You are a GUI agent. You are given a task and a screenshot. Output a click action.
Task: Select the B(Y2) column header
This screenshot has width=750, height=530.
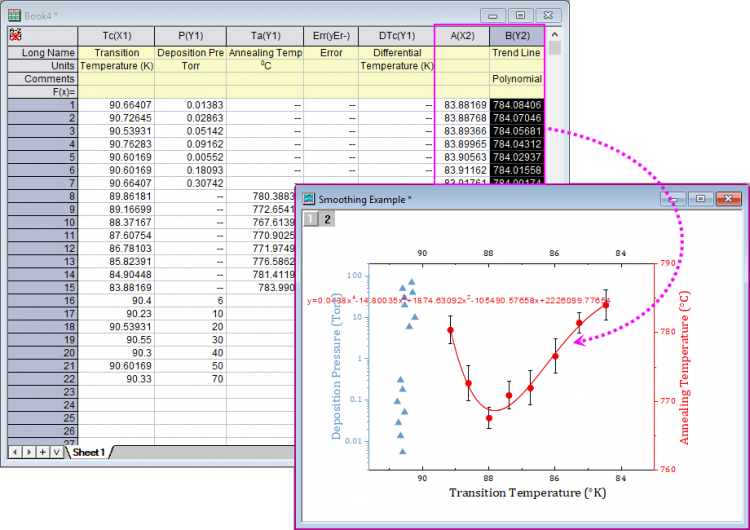(x=516, y=35)
